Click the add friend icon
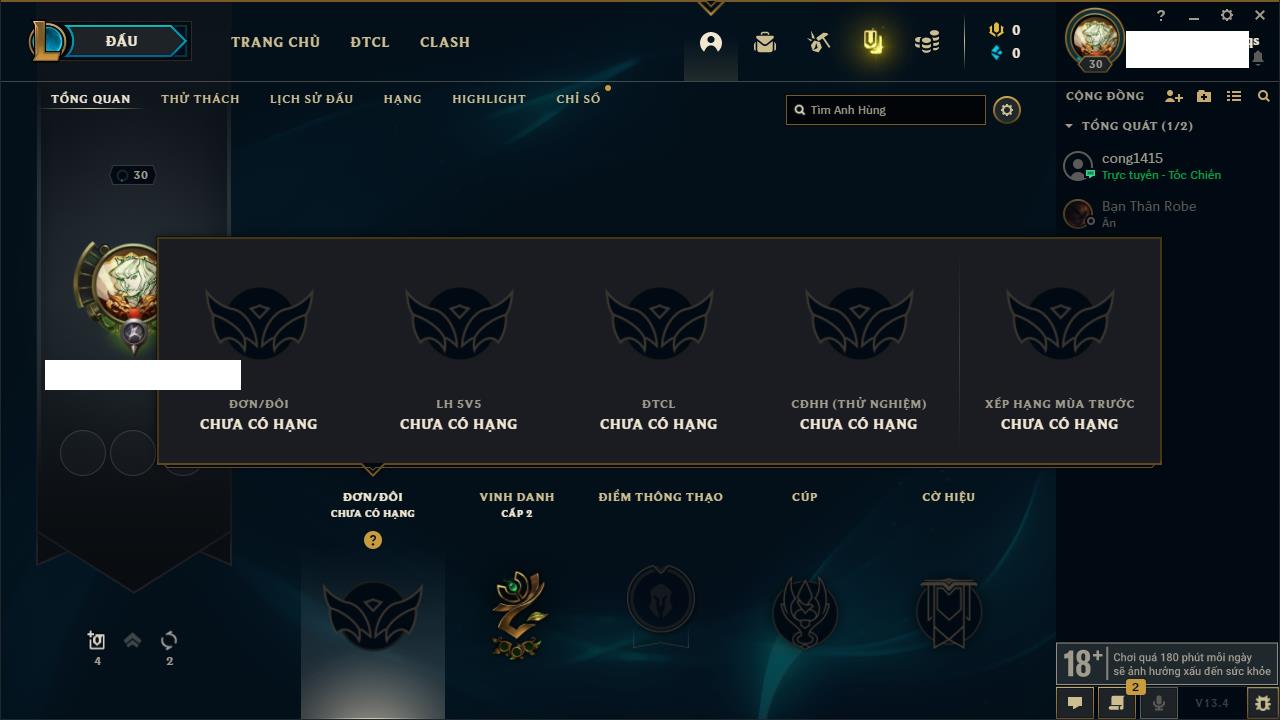 1174,96
